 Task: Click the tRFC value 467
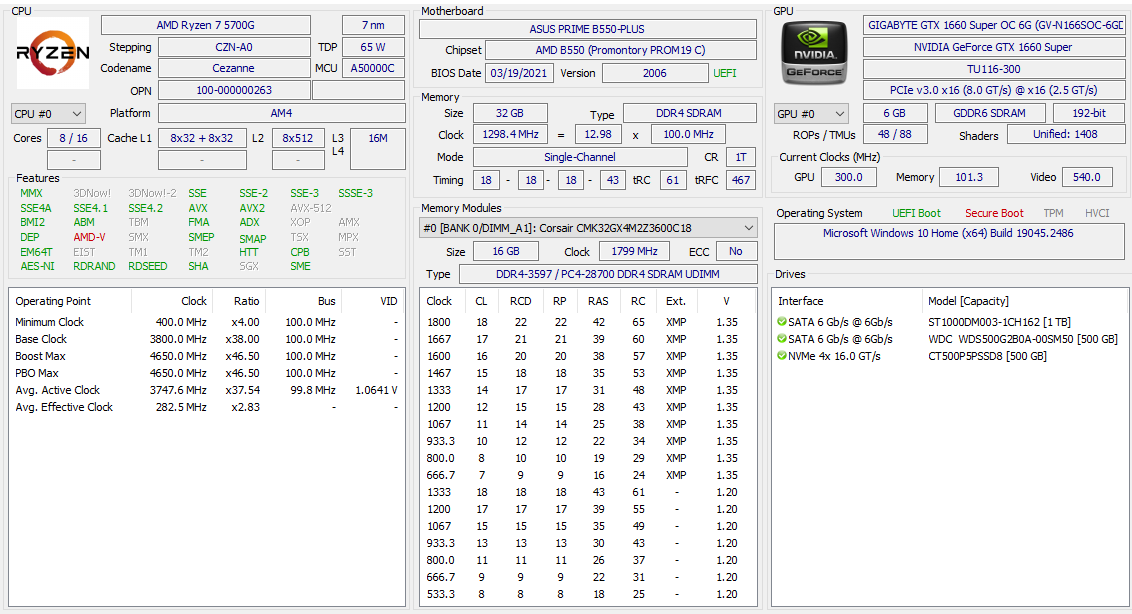click(x=741, y=180)
